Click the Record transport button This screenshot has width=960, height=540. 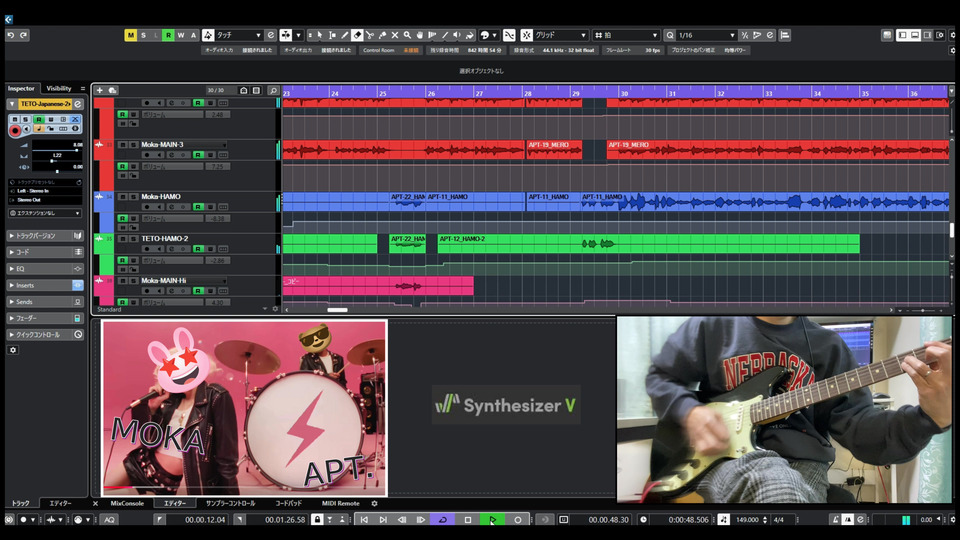coord(517,520)
